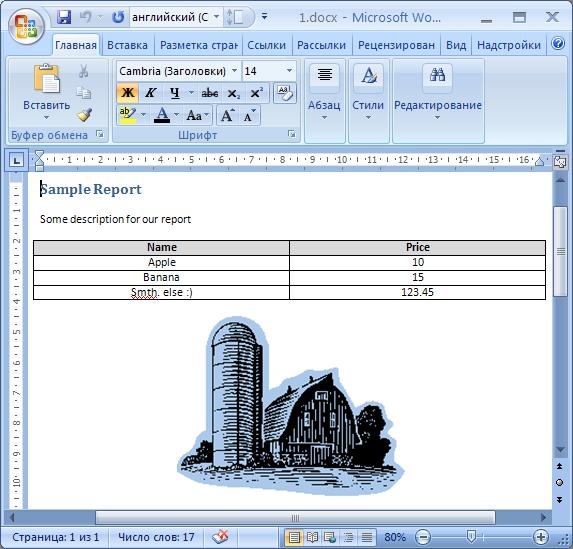Viewport: 573px width, 549px height.
Task: Toggle ruler visibility icon above scrollbar
Action: (x=560, y=162)
